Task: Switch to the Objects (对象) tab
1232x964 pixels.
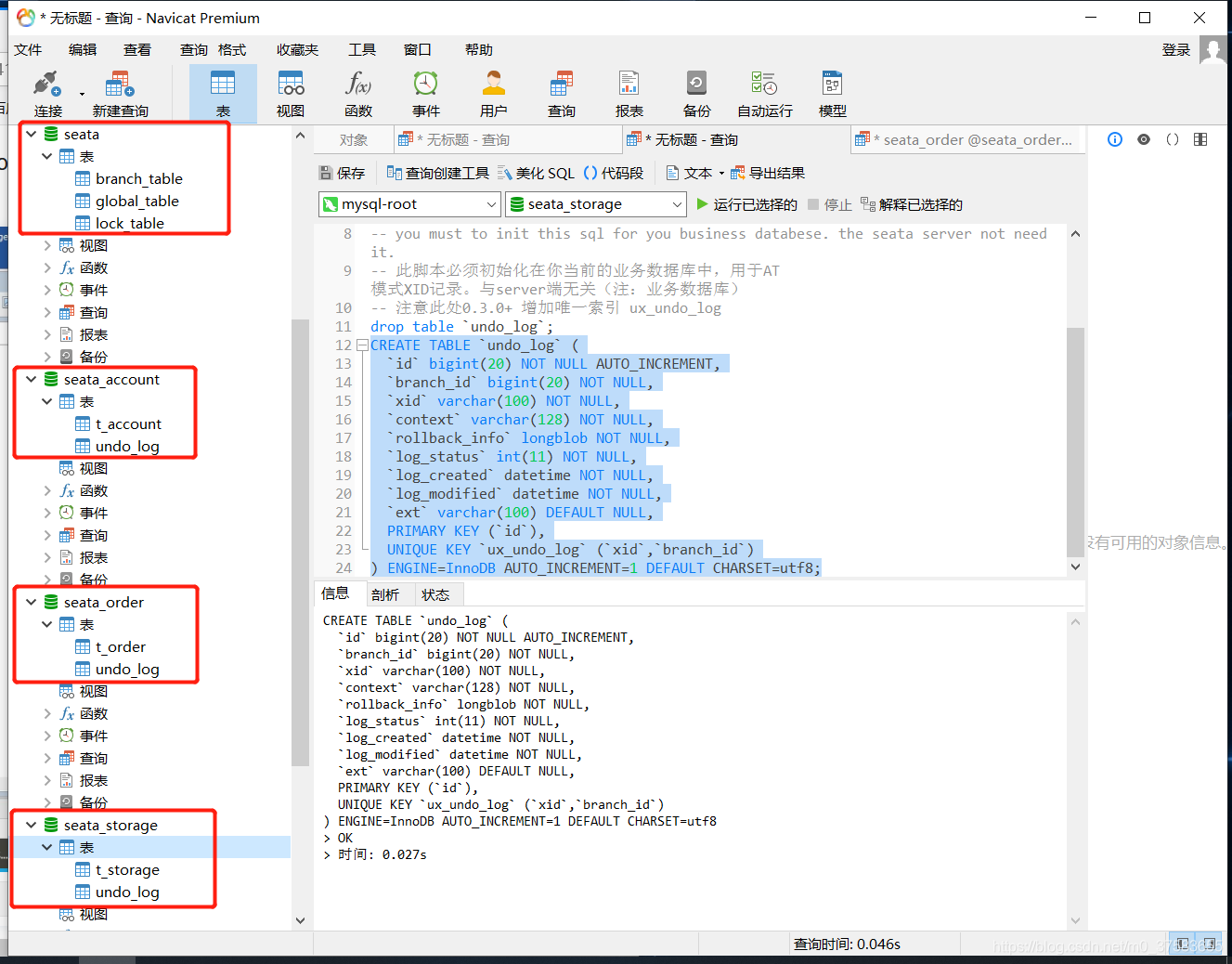Action: (353, 140)
